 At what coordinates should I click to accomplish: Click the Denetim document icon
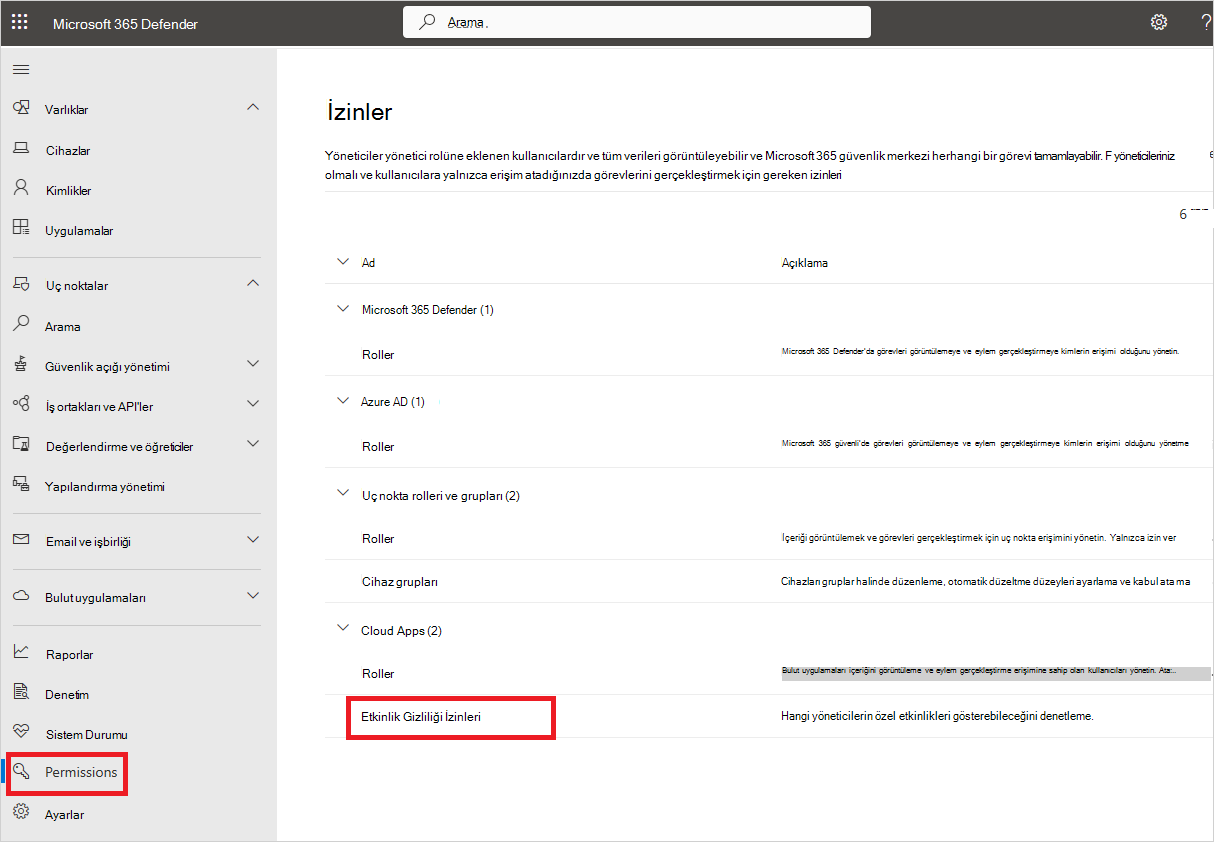[x=21, y=693]
